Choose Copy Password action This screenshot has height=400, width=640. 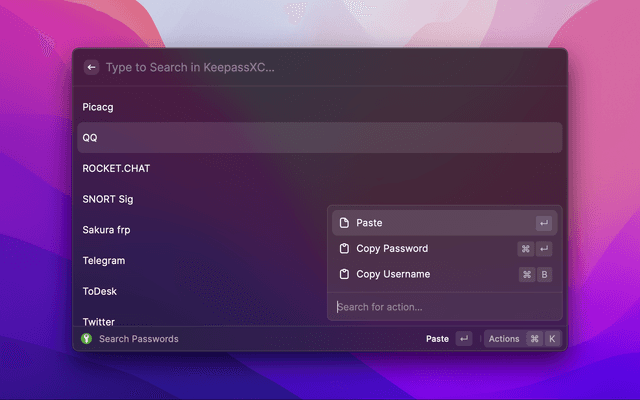[444, 249]
